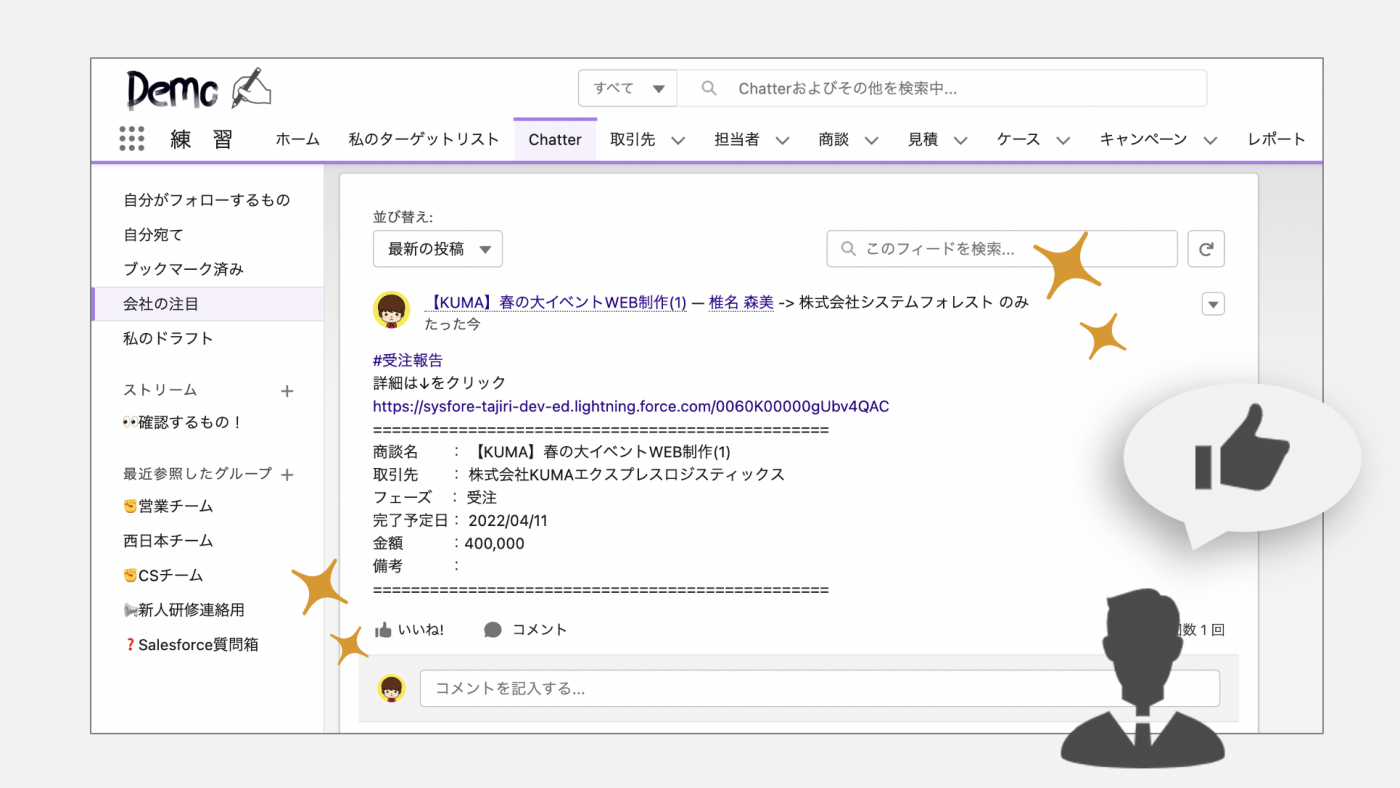Expand the 取引先 tab chevron
Image resolution: width=1400 pixels, height=788 pixels.
click(x=678, y=140)
